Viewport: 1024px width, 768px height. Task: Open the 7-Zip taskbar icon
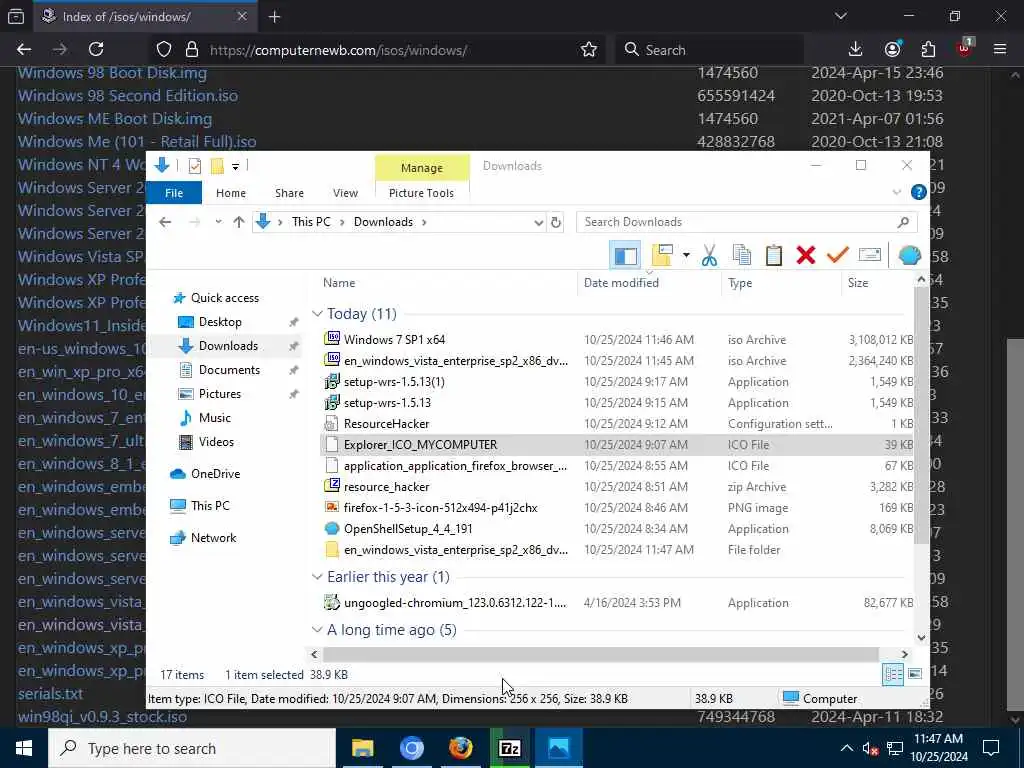[x=509, y=748]
